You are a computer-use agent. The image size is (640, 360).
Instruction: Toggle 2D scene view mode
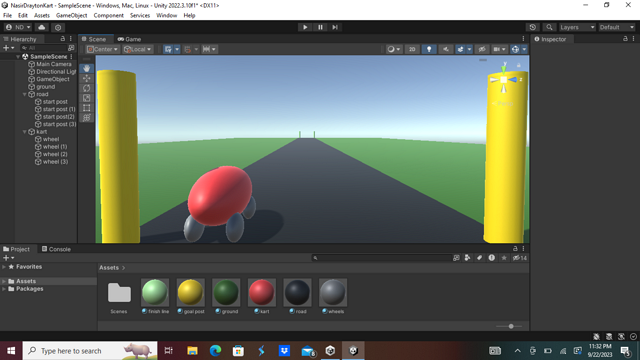click(x=412, y=49)
